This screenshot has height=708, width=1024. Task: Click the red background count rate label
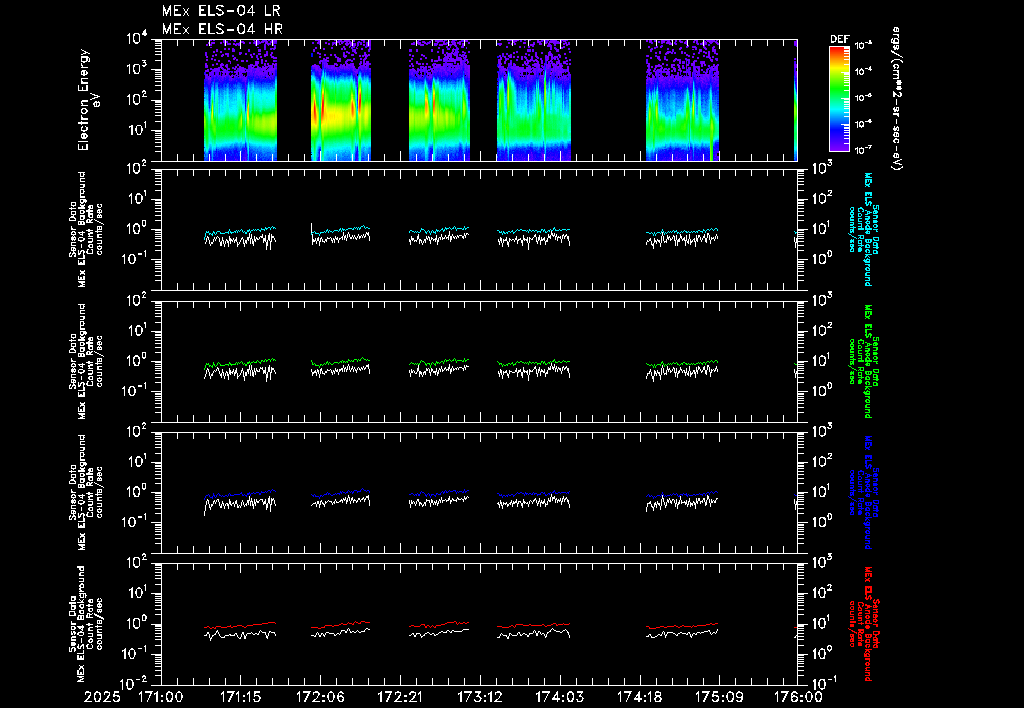[864, 624]
